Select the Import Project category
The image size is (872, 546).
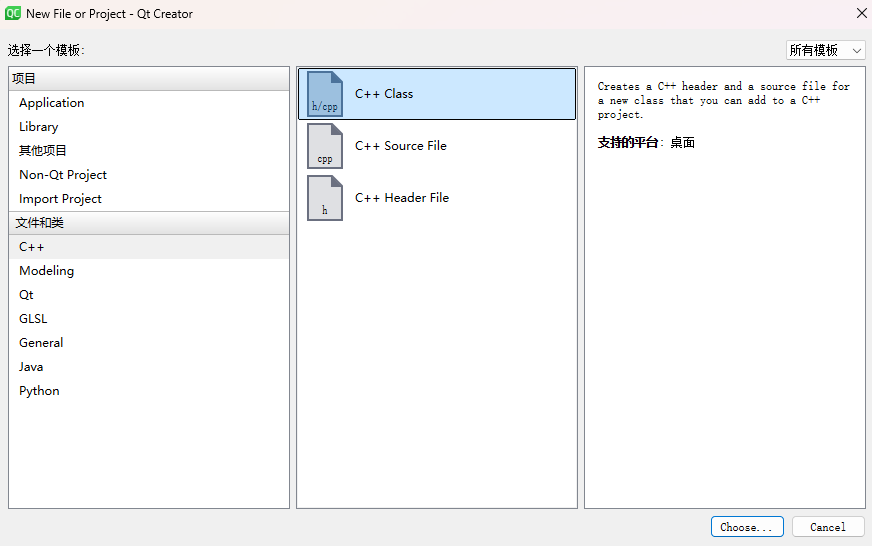149,198
